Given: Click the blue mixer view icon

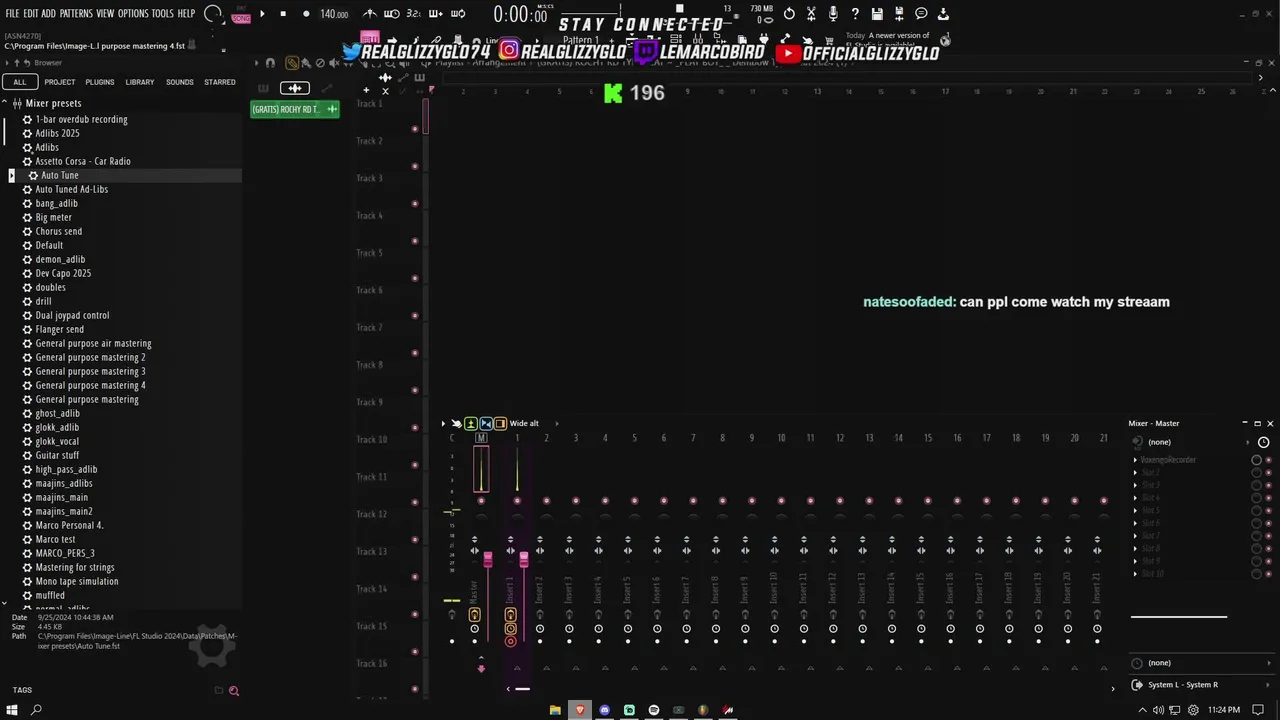Looking at the screenshot, I should click(x=485, y=424).
